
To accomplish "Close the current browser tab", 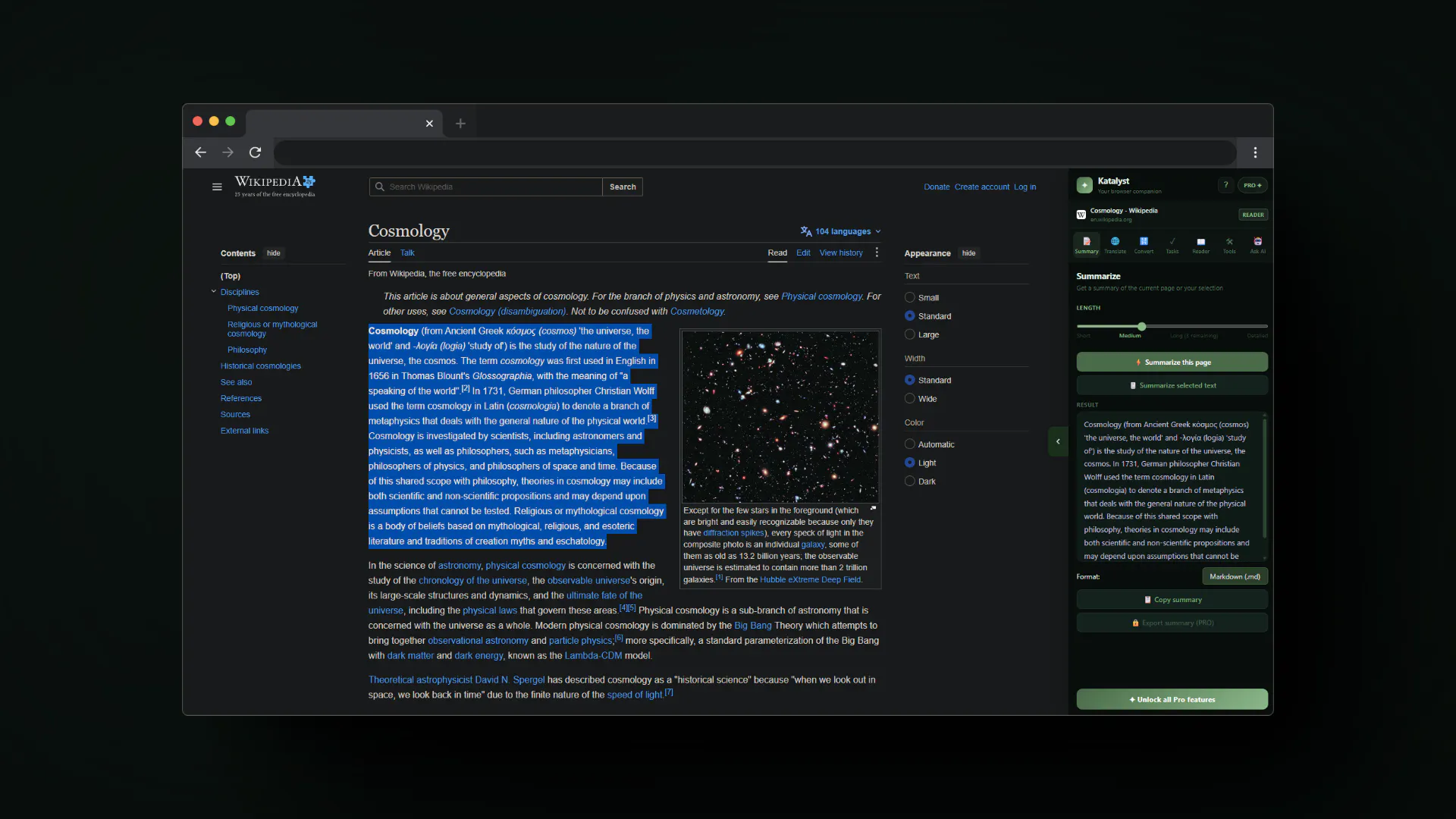I will click(429, 124).
